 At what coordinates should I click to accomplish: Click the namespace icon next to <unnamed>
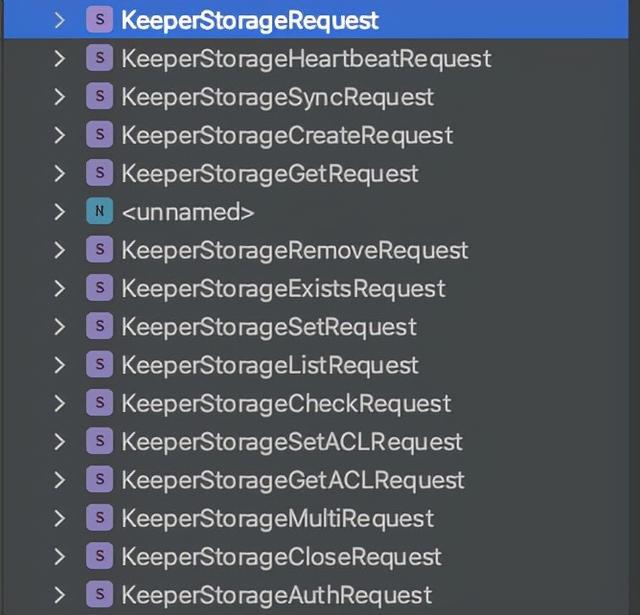coord(99,211)
